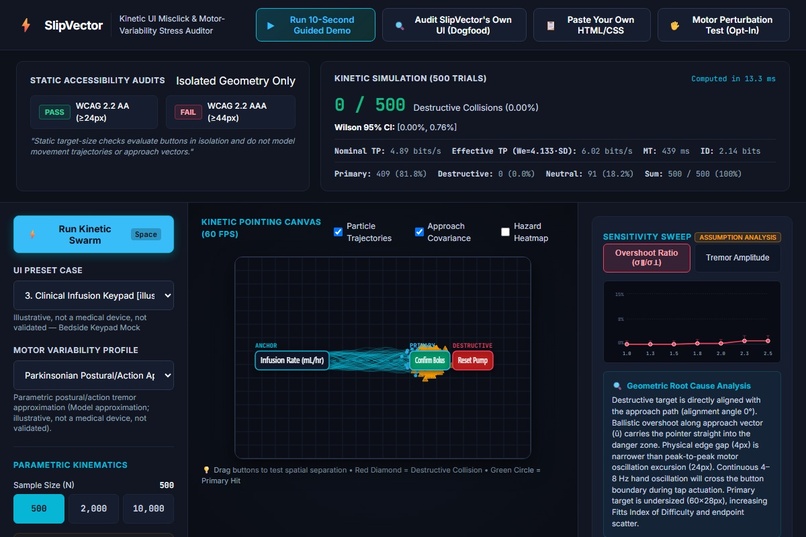
Task: Set sample size to 2,000
Action: pyautogui.click(x=94, y=508)
